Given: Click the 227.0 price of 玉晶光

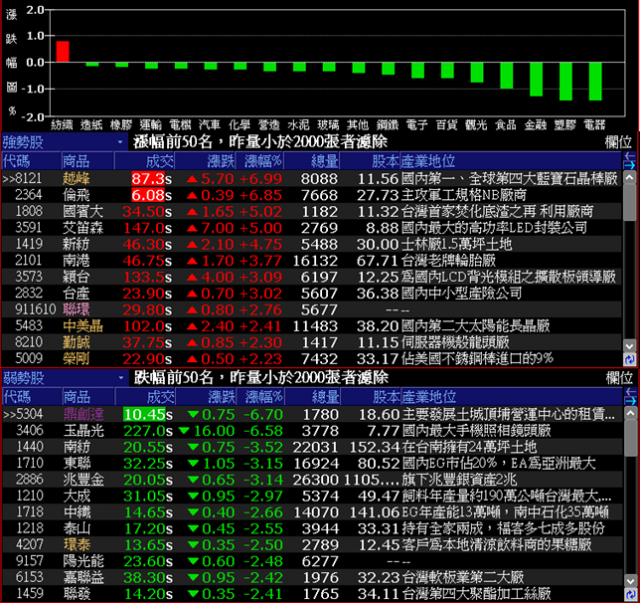Looking at the screenshot, I should click(143, 431).
